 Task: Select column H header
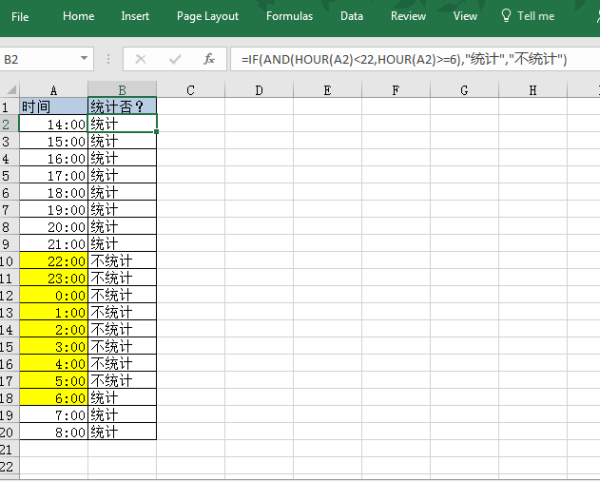click(x=532, y=91)
